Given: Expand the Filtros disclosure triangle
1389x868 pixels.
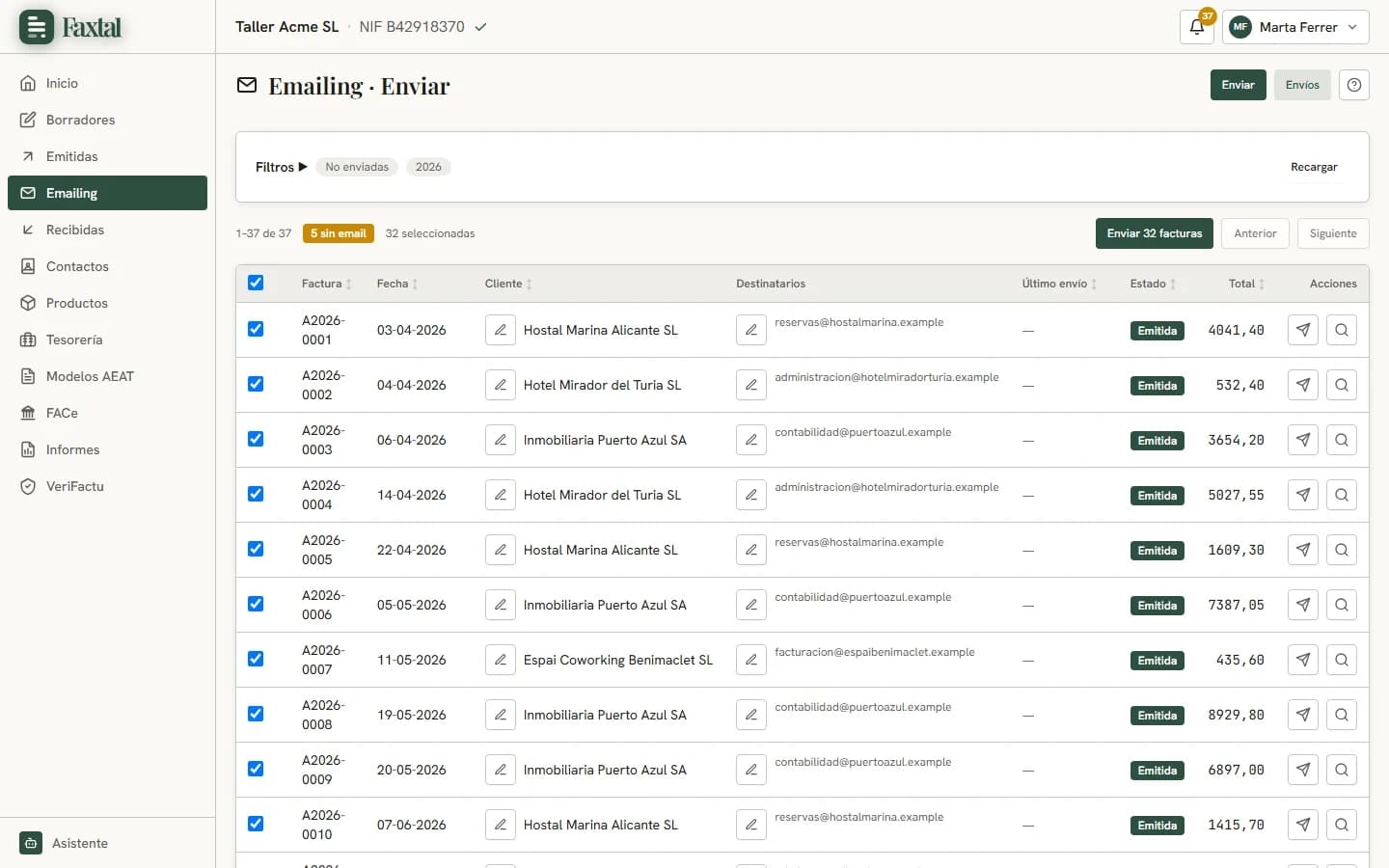Looking at the screenshot, I should point(303,167).
